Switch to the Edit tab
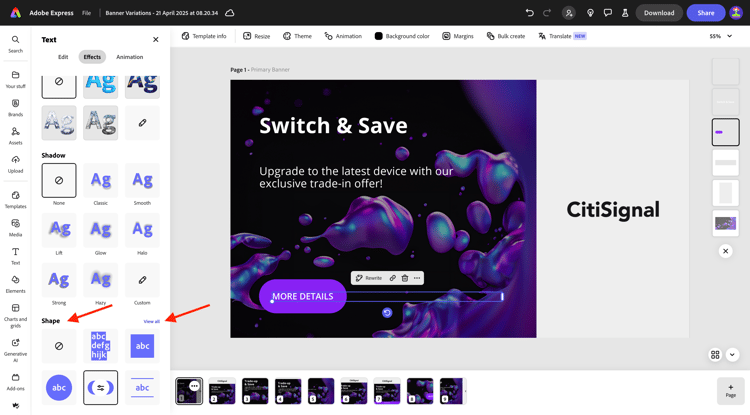This screenshot has width=750, height=415. pos(63,57)
